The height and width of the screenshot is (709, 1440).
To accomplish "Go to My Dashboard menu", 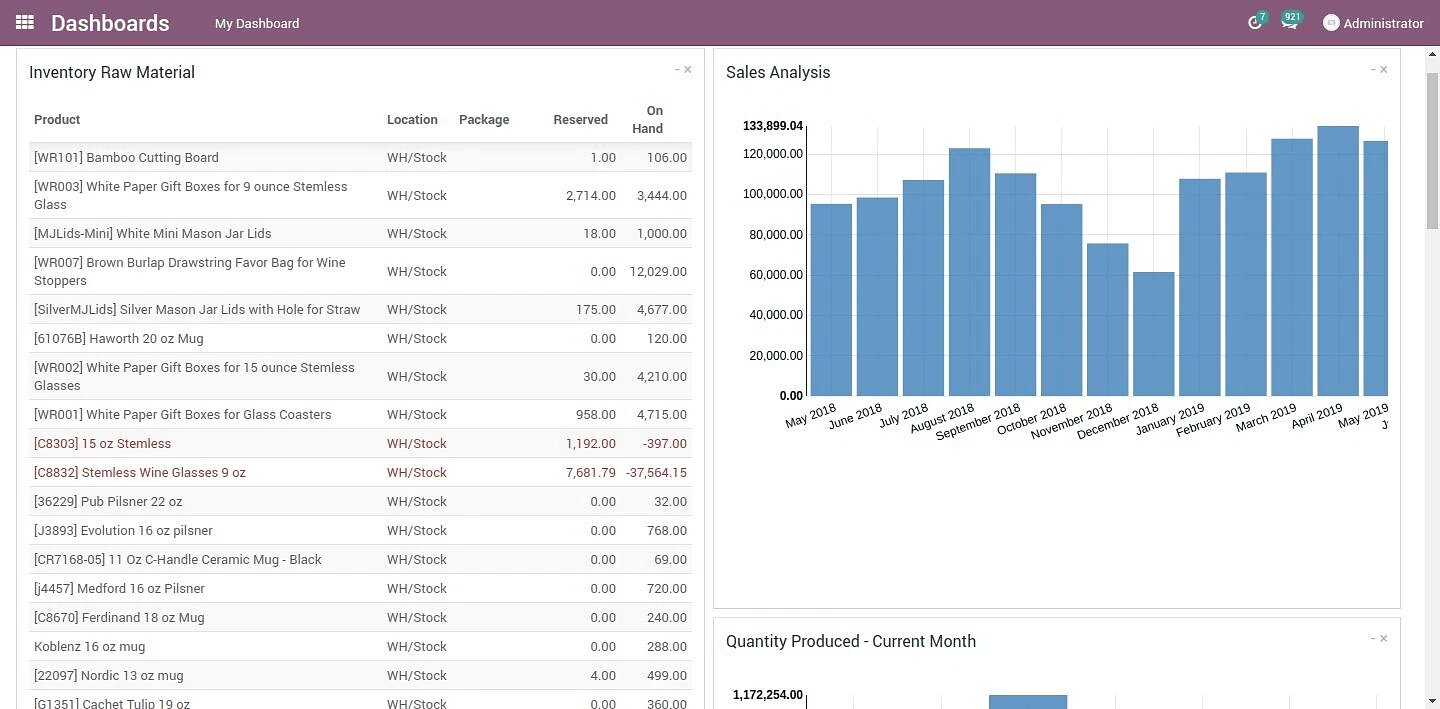I will click(257, 23).
